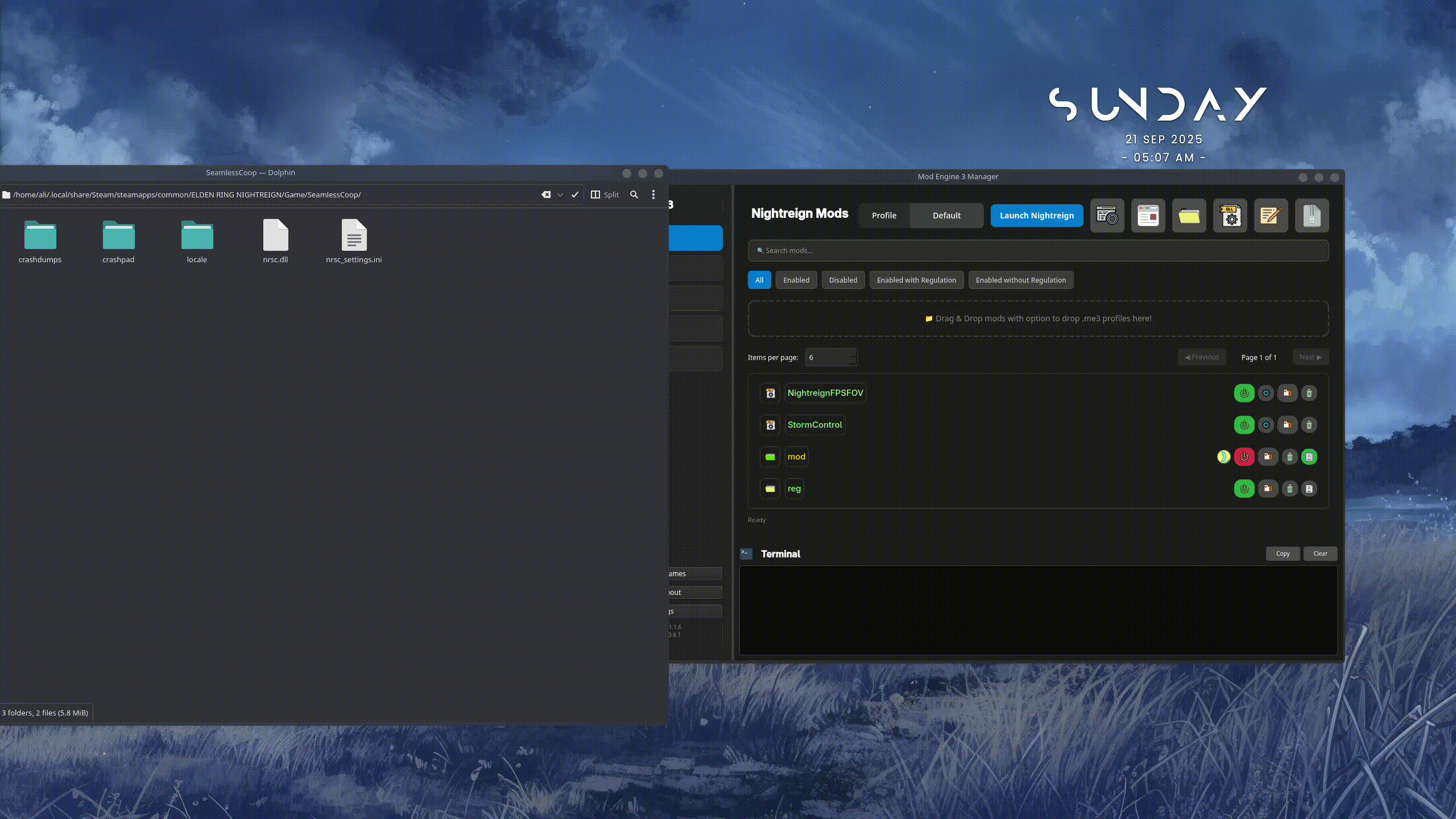Click the notepad with pencil toolbar icon
Viewport: 1456px width, 819px height.
(1271, 216)
